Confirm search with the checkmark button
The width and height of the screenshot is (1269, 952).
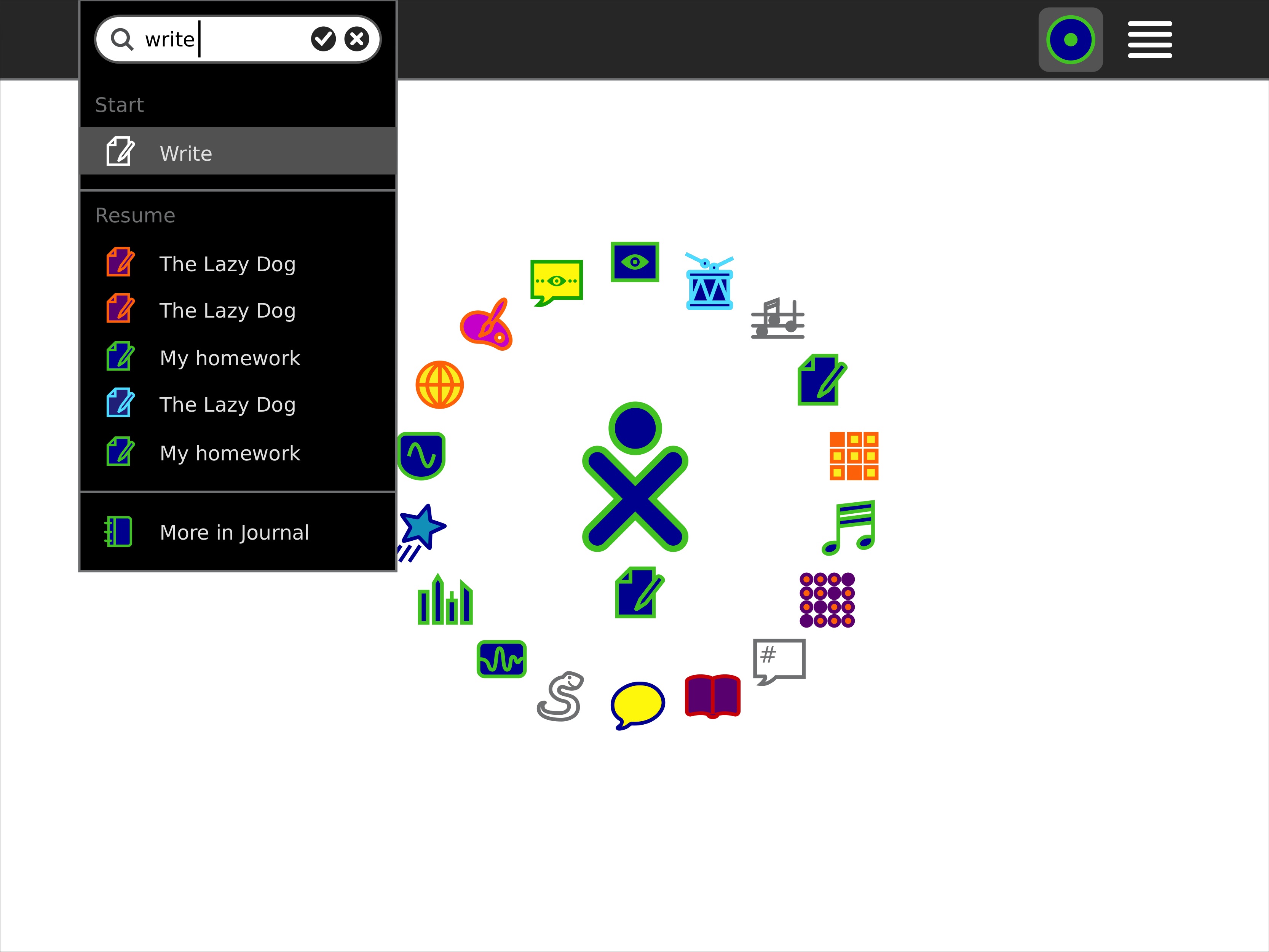coord(323,39)
